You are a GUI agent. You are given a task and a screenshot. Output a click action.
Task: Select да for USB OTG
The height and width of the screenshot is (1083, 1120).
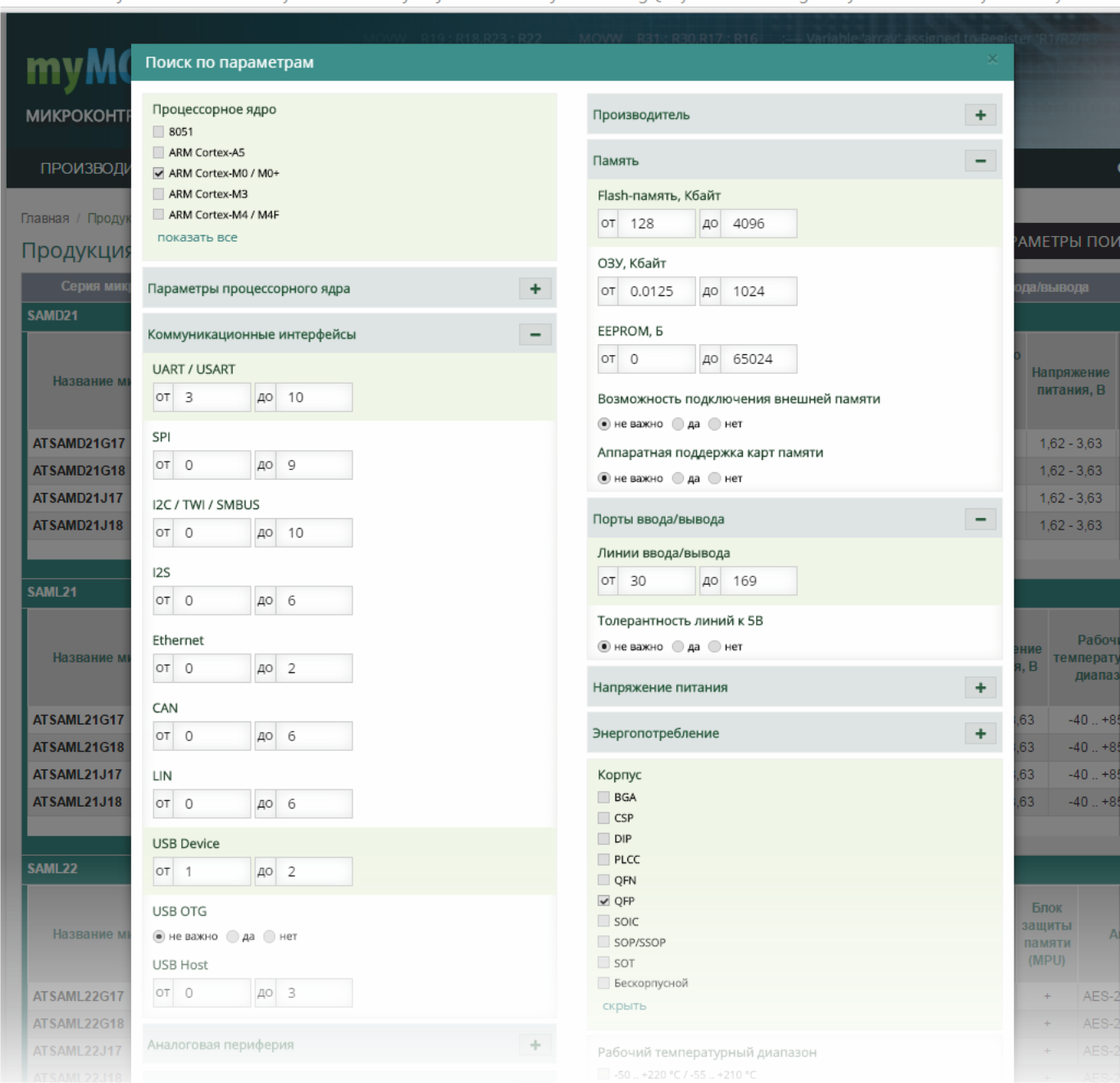(233, 936)
